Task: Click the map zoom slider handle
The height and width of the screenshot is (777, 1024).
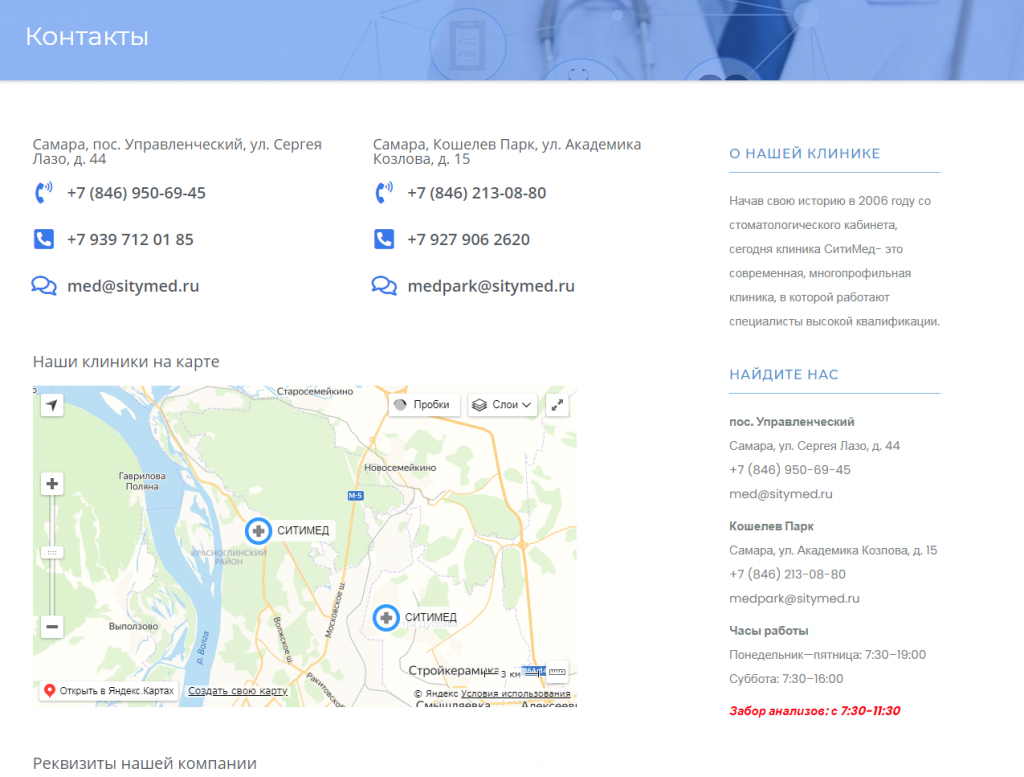Action: click(x=52, y=552)
